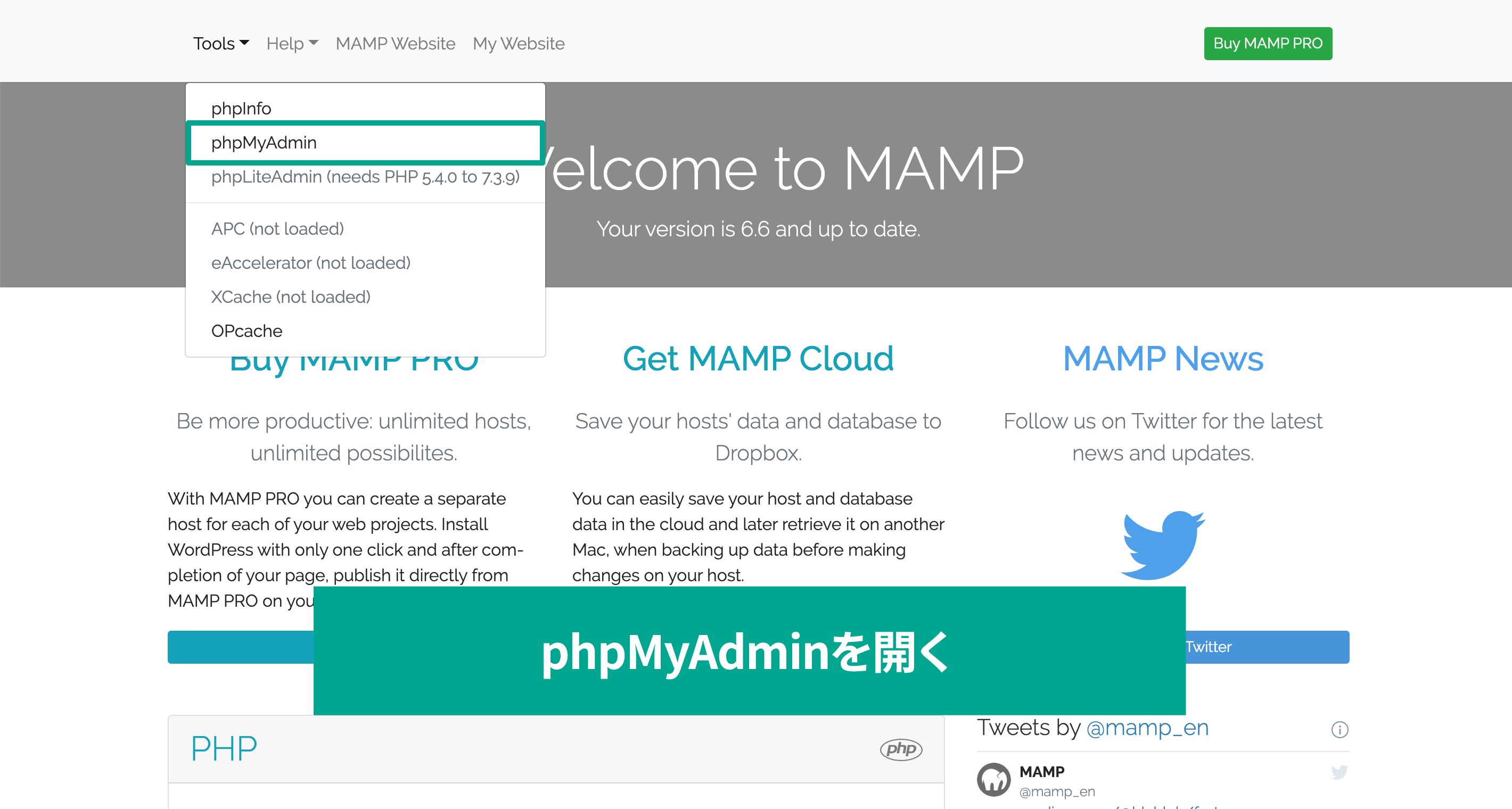1512x809 pixels.
Task: Open the MAMP Website link
Action: pos(395,44)
